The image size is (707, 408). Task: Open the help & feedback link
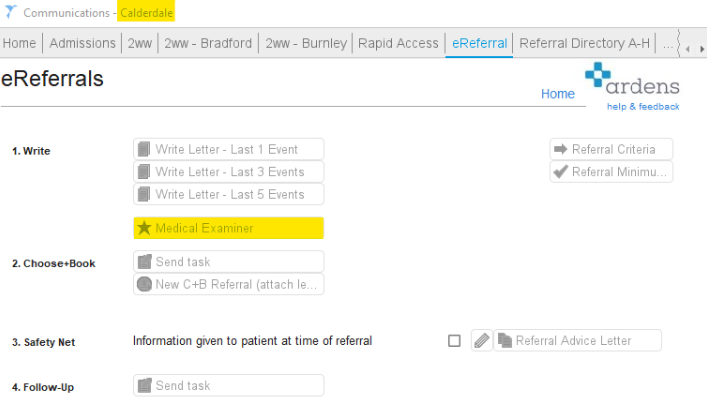tap(643, 107)
